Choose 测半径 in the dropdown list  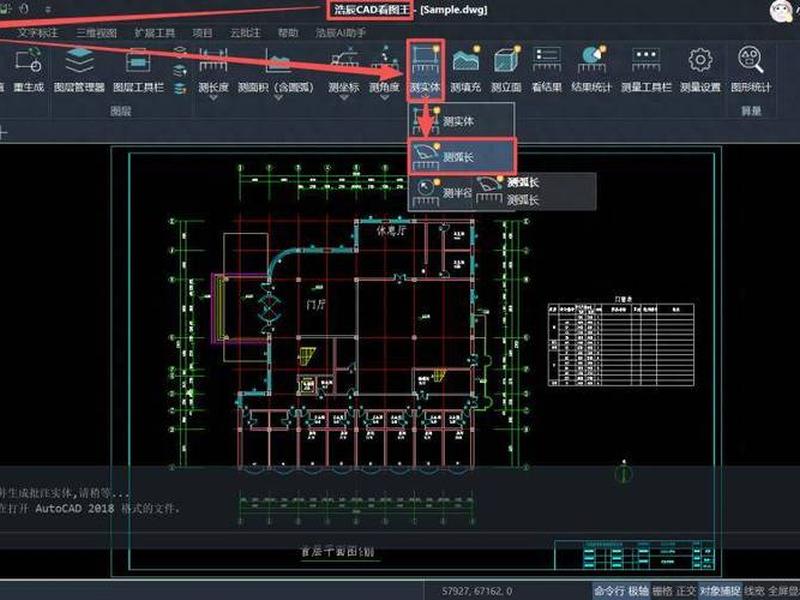(442, 192)
